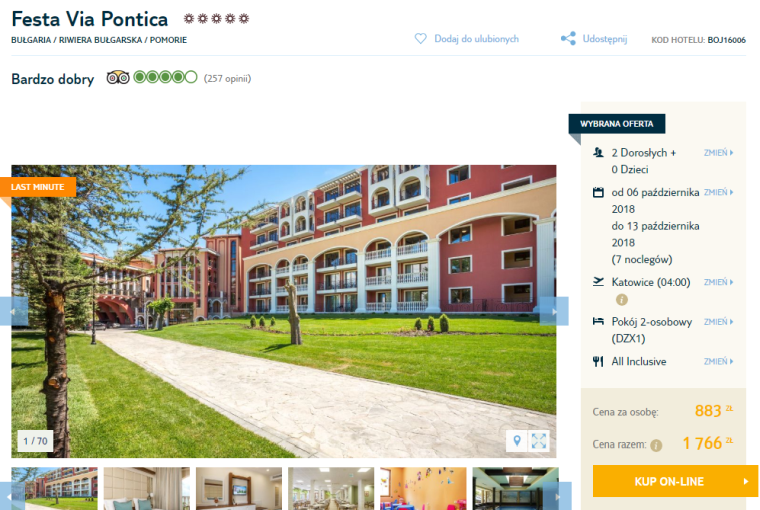Go to previous photo with left arrow

coord(15,311)
